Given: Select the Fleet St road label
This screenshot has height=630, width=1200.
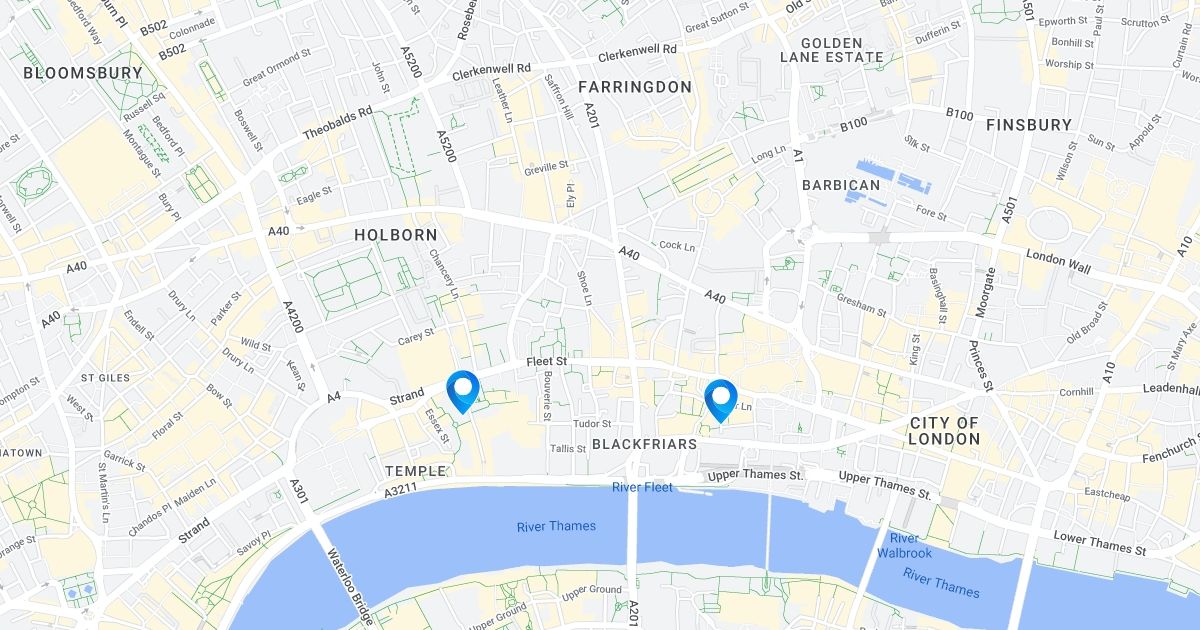Looking at the screenshot, I should [547, 360].
